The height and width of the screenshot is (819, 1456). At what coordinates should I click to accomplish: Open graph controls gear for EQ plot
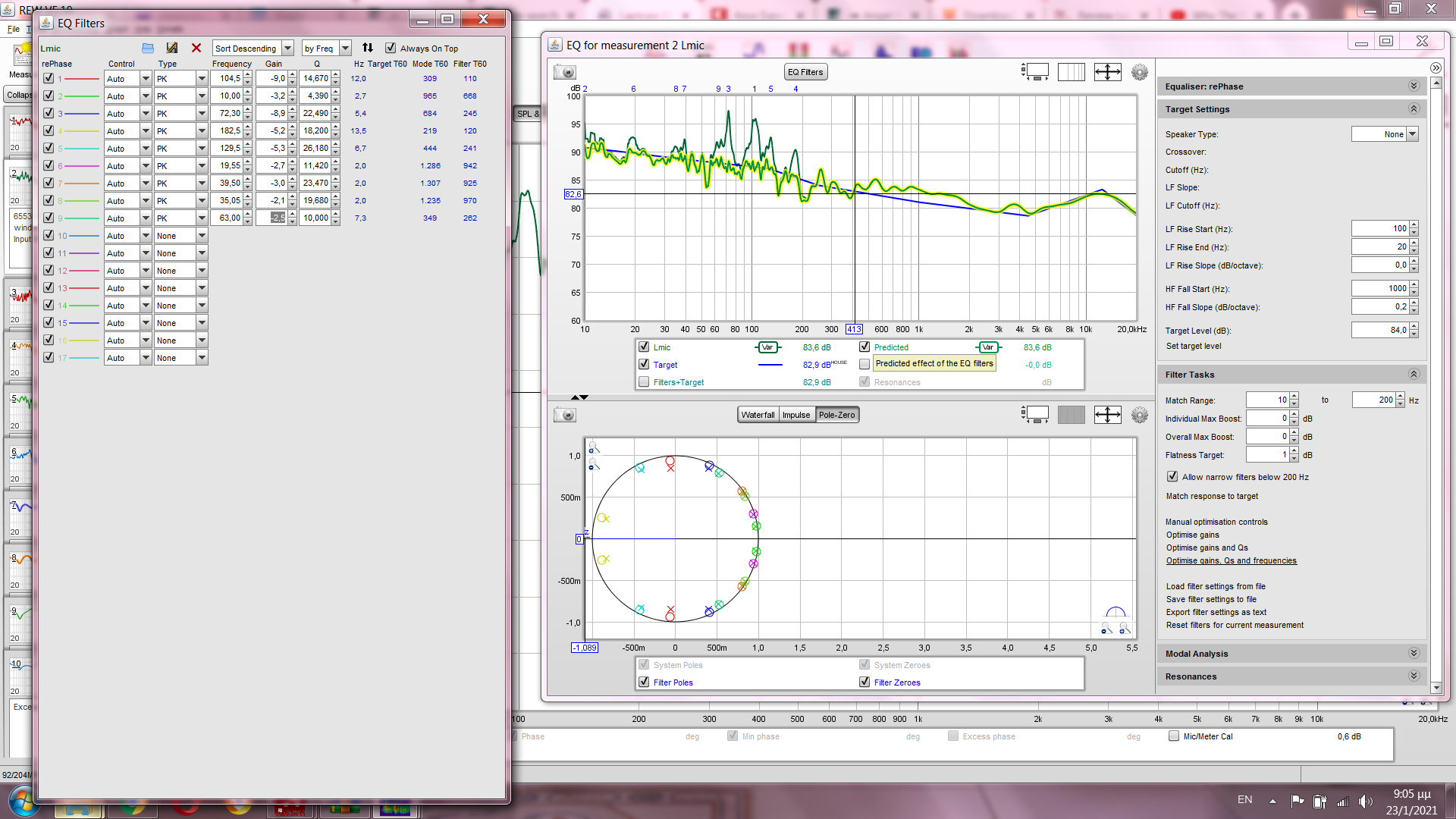point(1139,72)
